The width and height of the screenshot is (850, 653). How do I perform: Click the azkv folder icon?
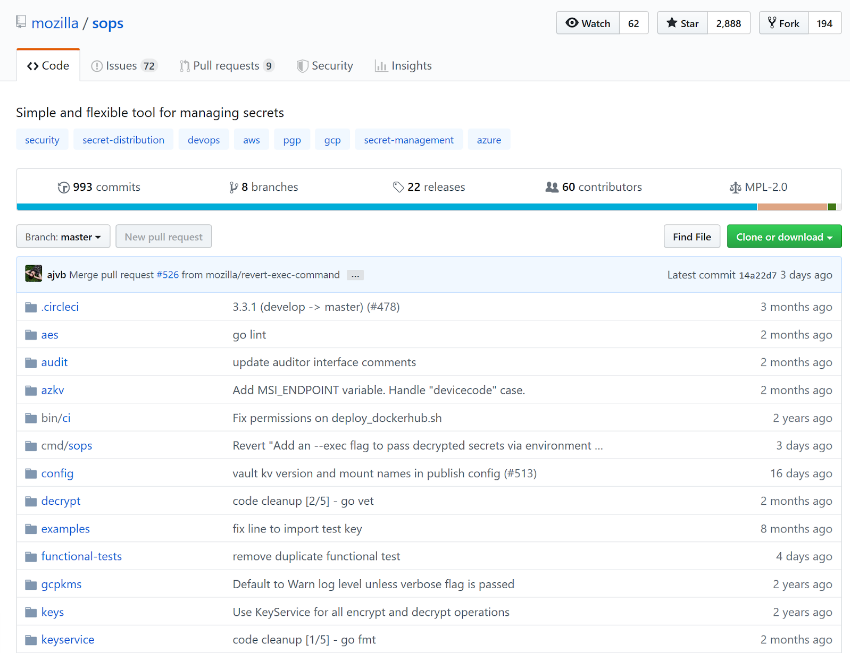[x=31, y=390]
